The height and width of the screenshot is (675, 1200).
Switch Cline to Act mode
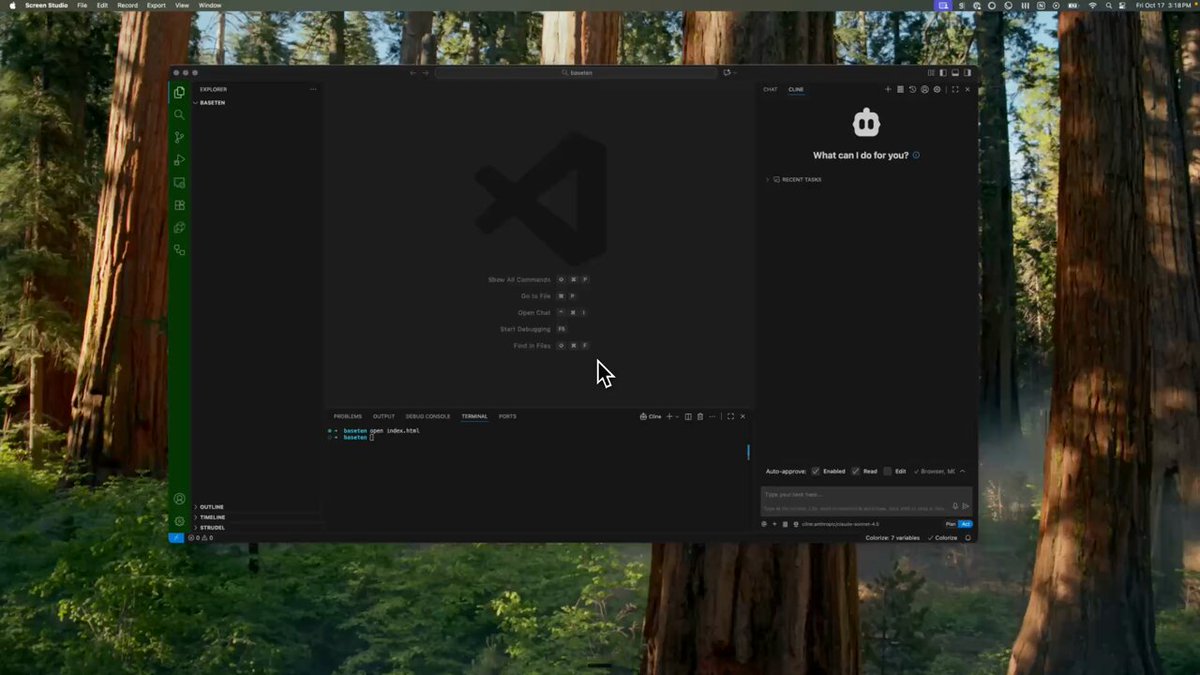click(x=965, y=524)
